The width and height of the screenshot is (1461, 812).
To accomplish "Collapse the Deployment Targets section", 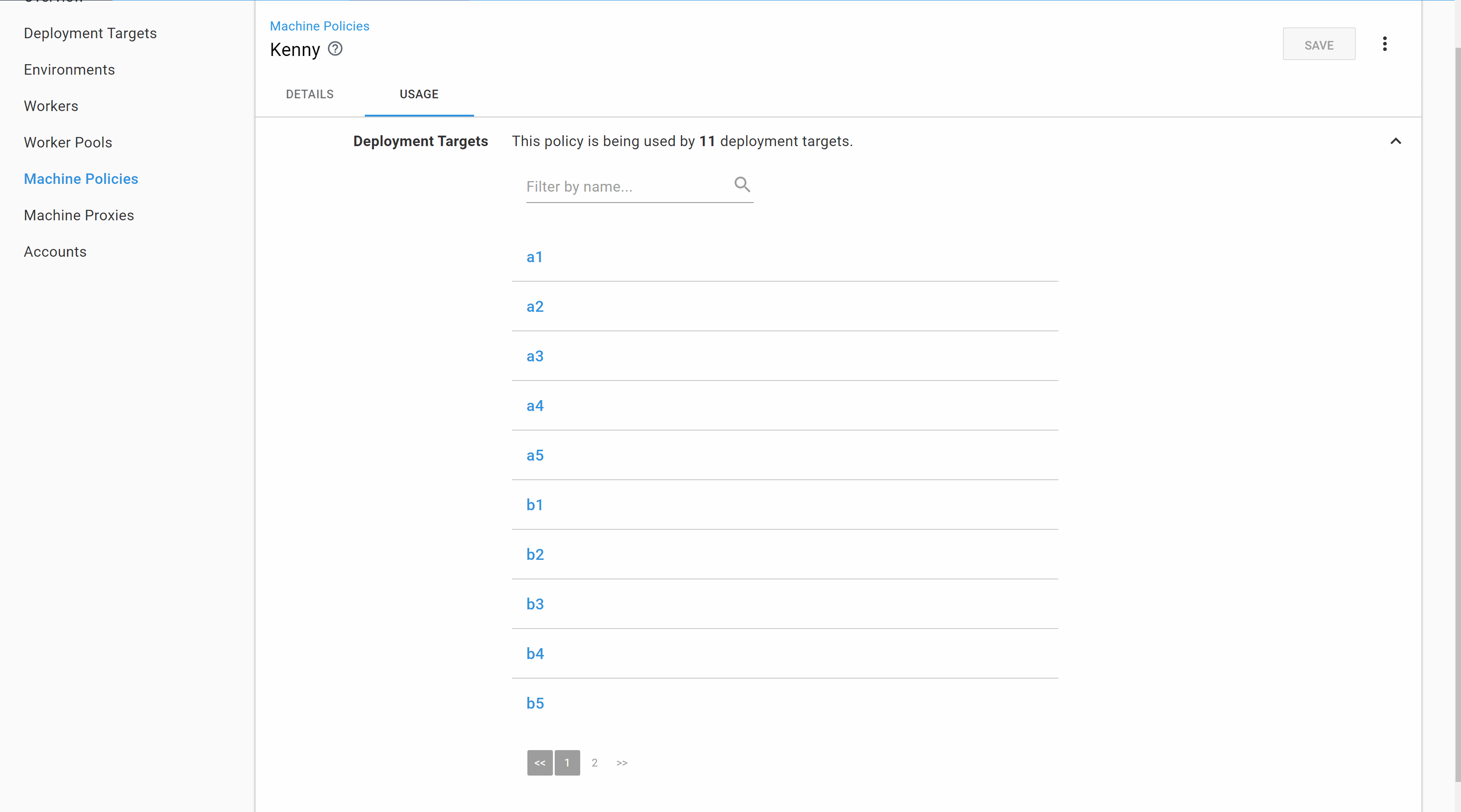I will (x=1395, y=141).
